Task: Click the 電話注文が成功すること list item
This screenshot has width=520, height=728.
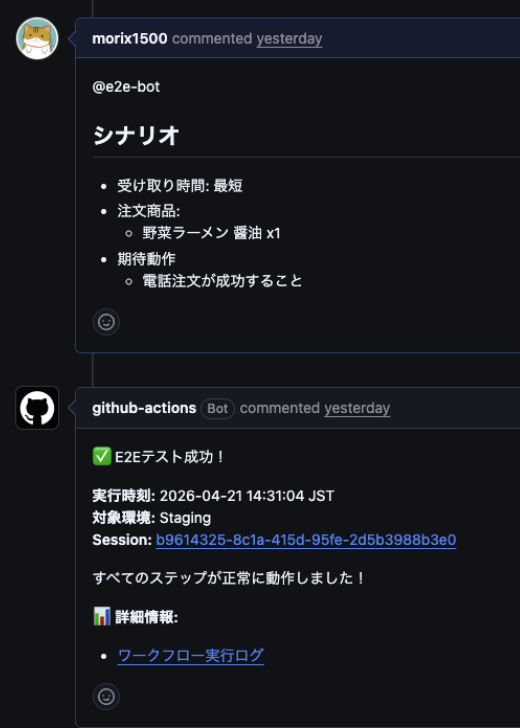Action: pos(222,281)
